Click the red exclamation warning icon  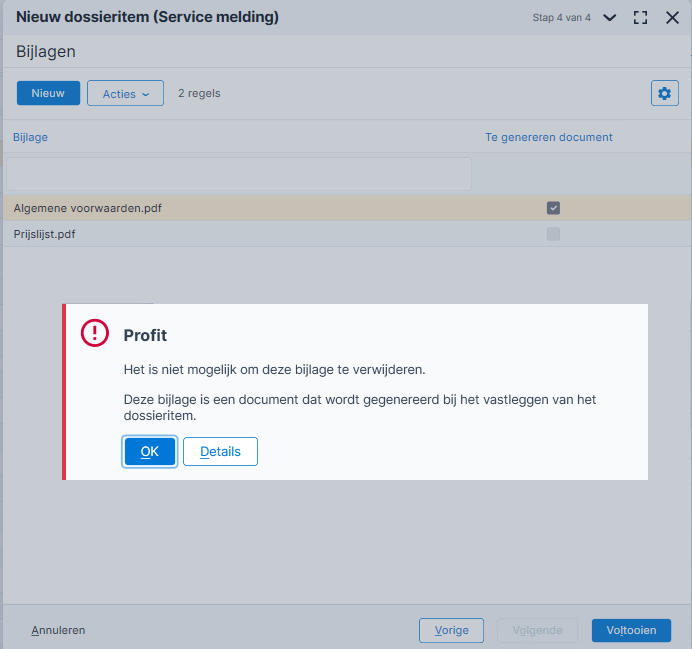pyautogui.click(x=94, y=333)
